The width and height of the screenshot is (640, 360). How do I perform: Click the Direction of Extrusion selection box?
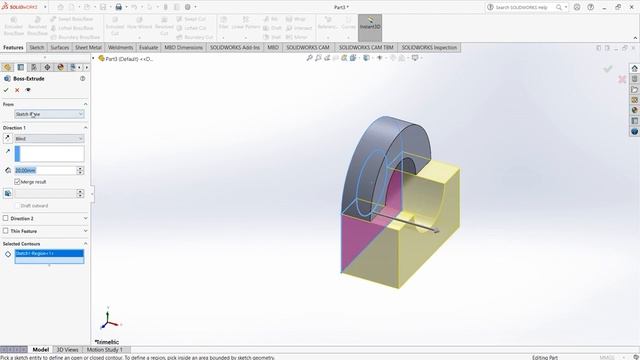tap(49, 154)
